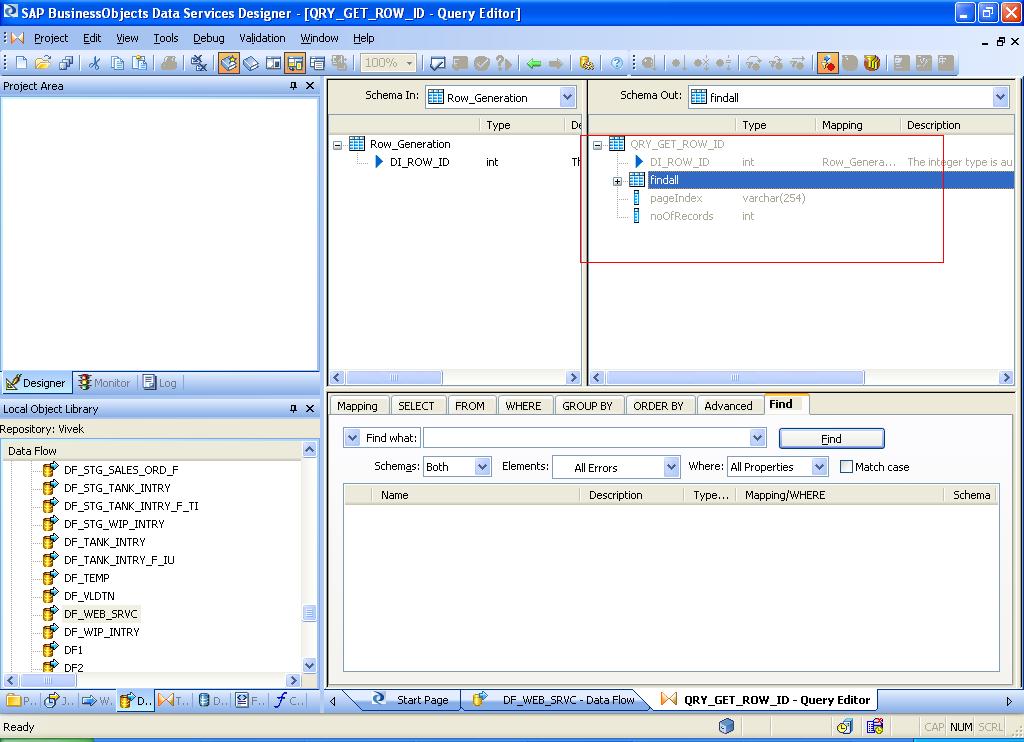Toggle the Local Object Library toolbar icon
This screenshot has width=1024, height=742.
(229, 63)
